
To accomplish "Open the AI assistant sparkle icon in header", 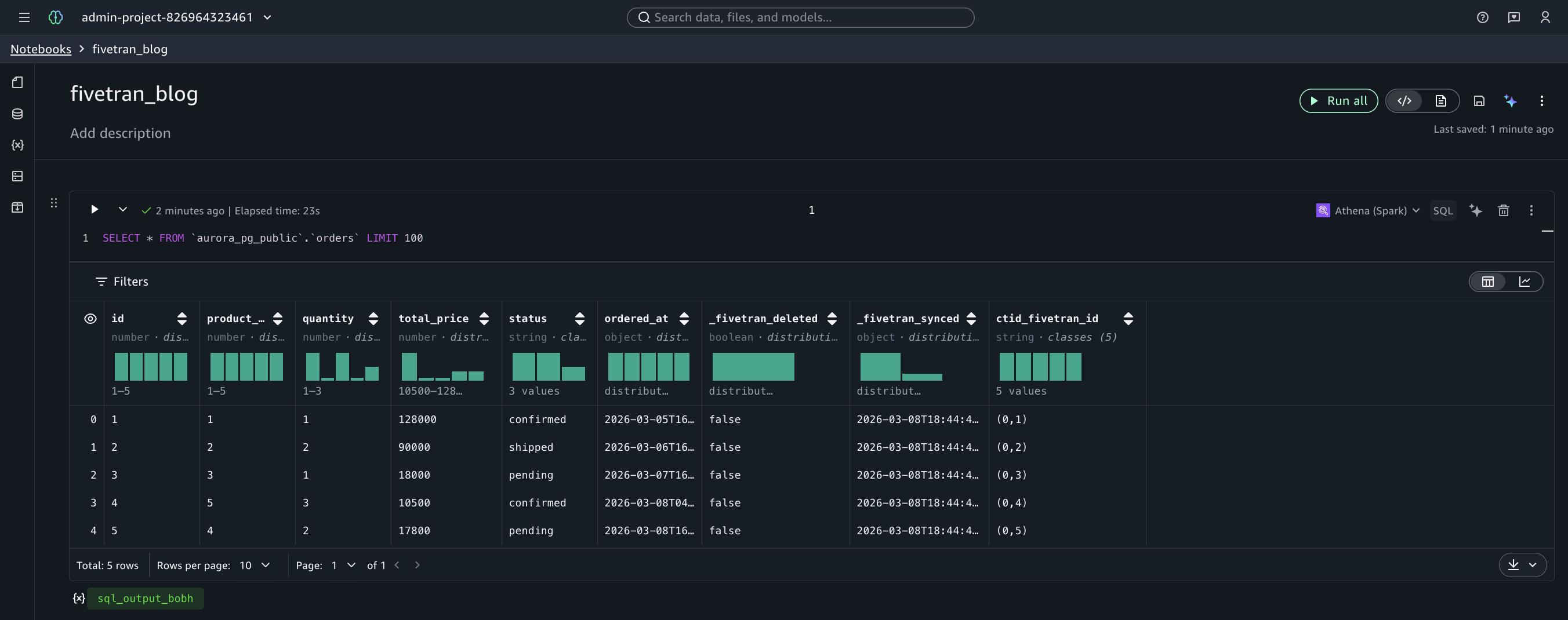I will [1510, 101].
